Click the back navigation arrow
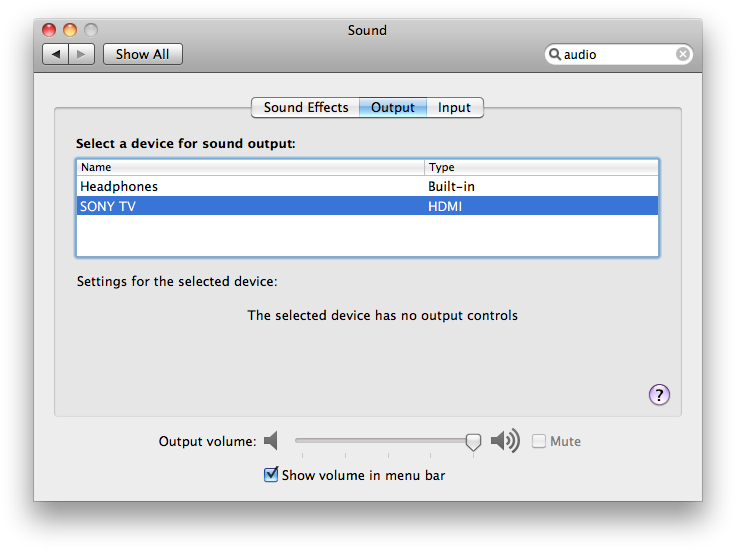The width and height of the screenshot is (735, 549). pos(56,54)
